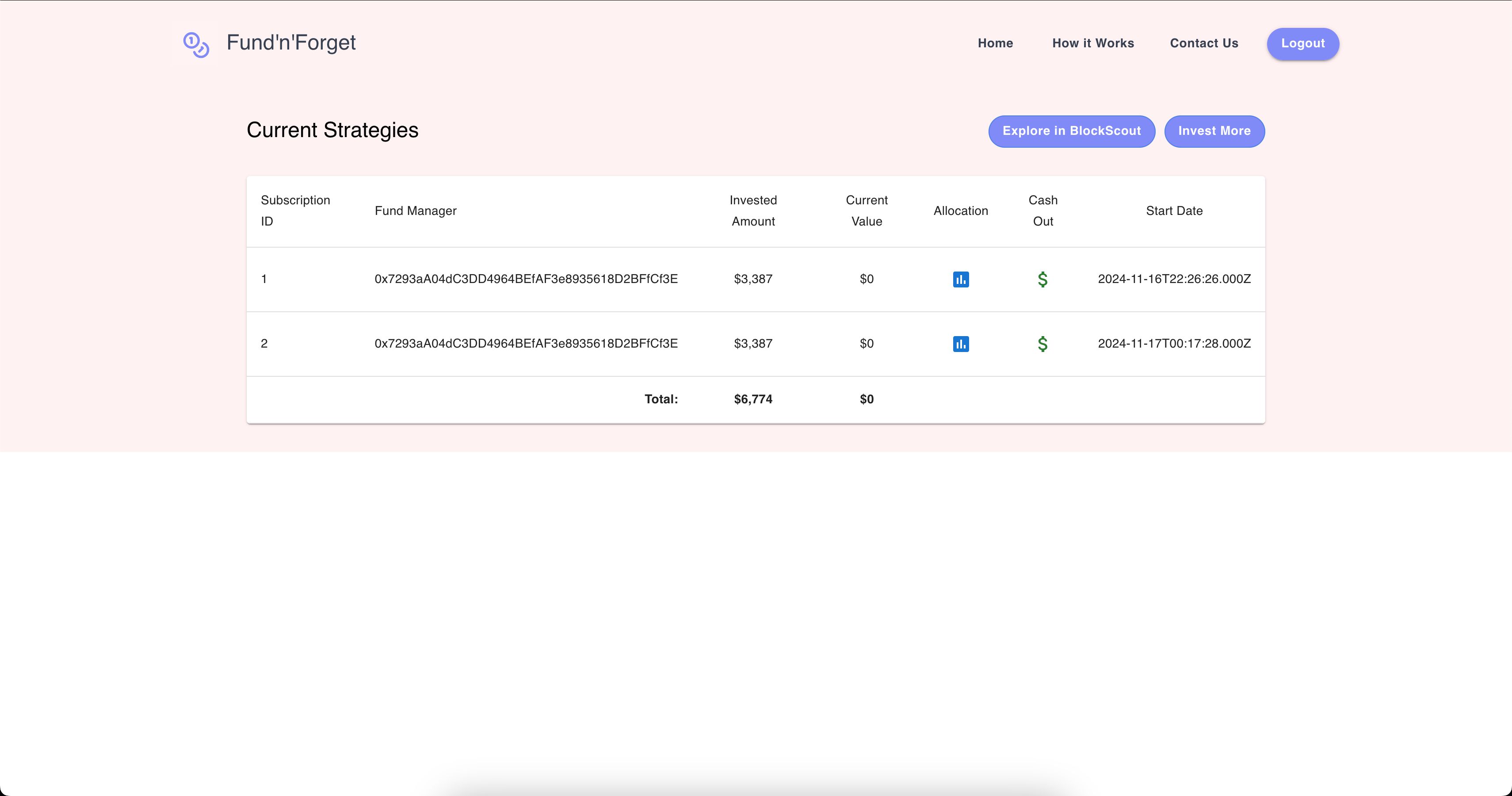Click the Invested Amount column header
This screenshot has height=796, width=1512.
click(753, 211)
